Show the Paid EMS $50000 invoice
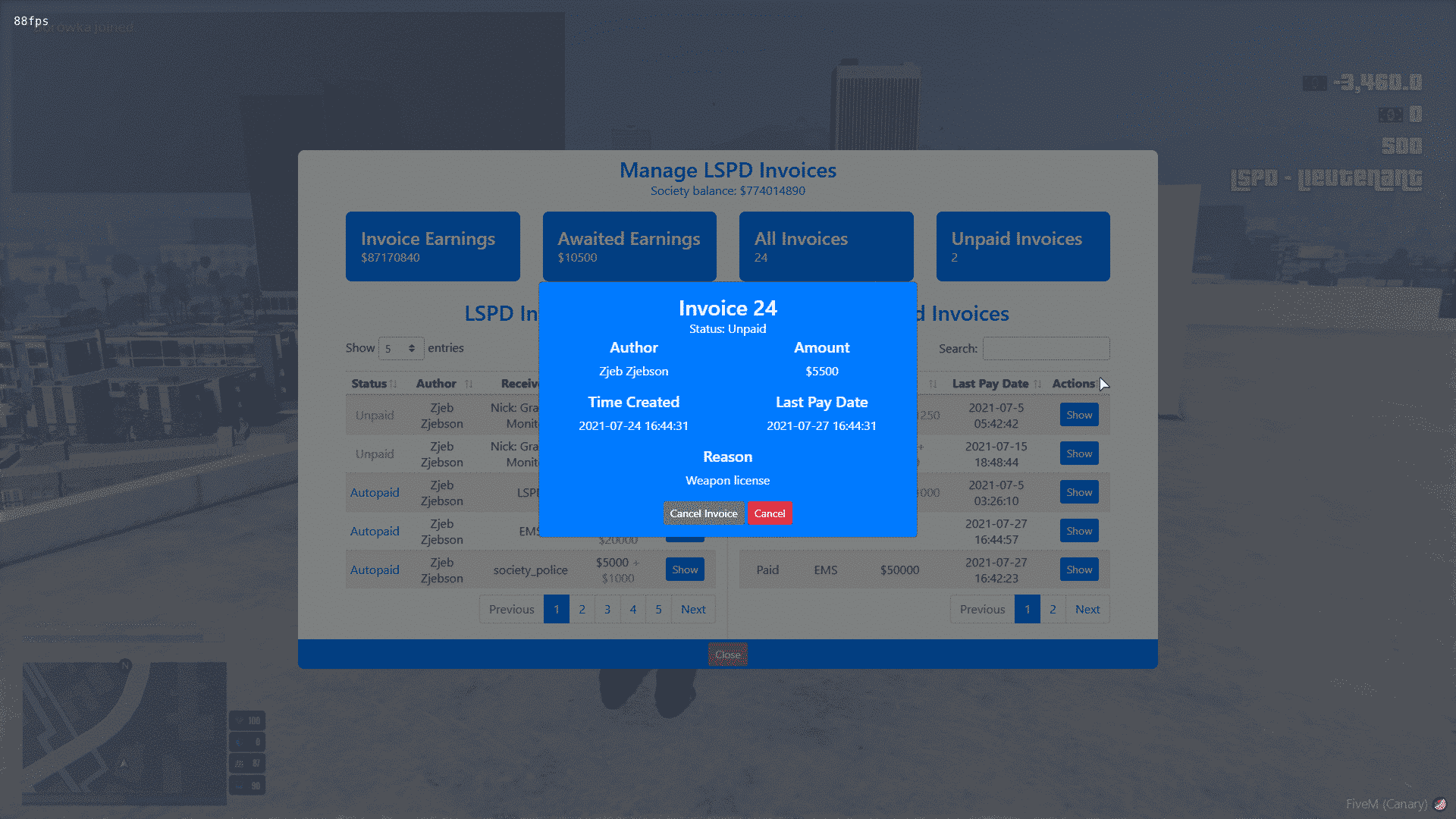1456x819 pixels. point(1079,570)
